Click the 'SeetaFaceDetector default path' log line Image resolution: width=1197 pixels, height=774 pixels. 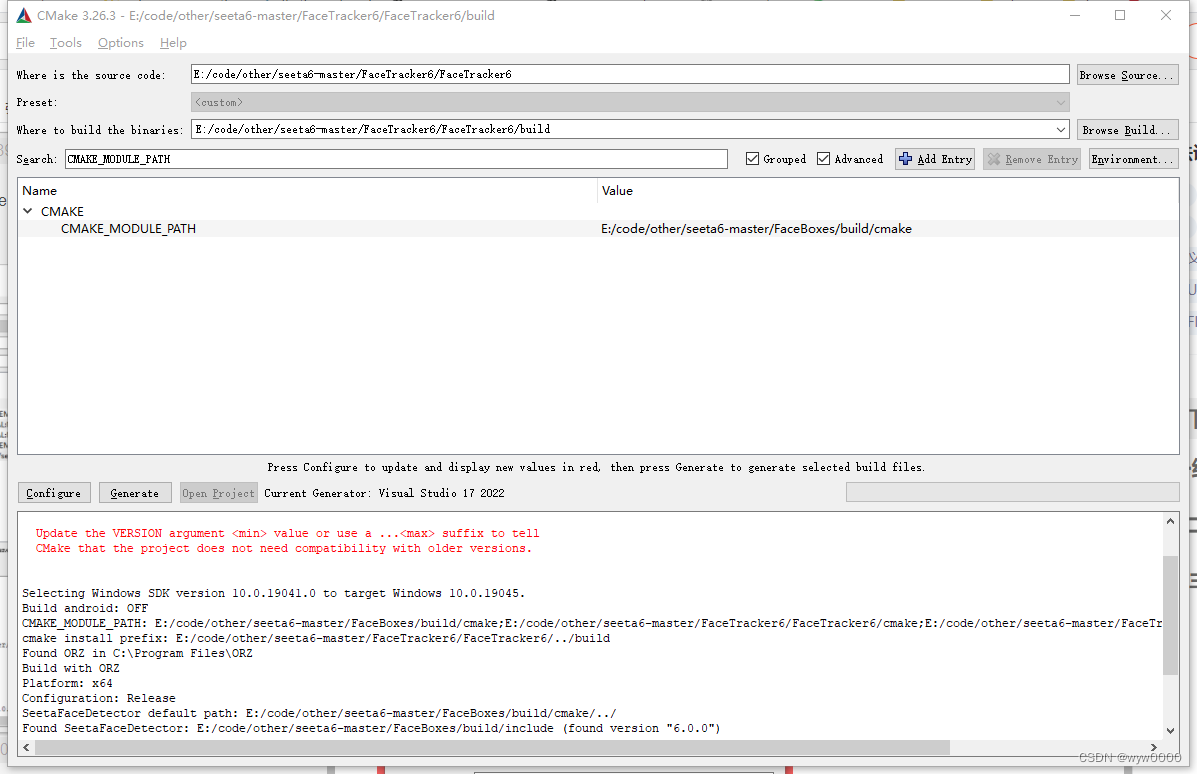pos(319,713)
